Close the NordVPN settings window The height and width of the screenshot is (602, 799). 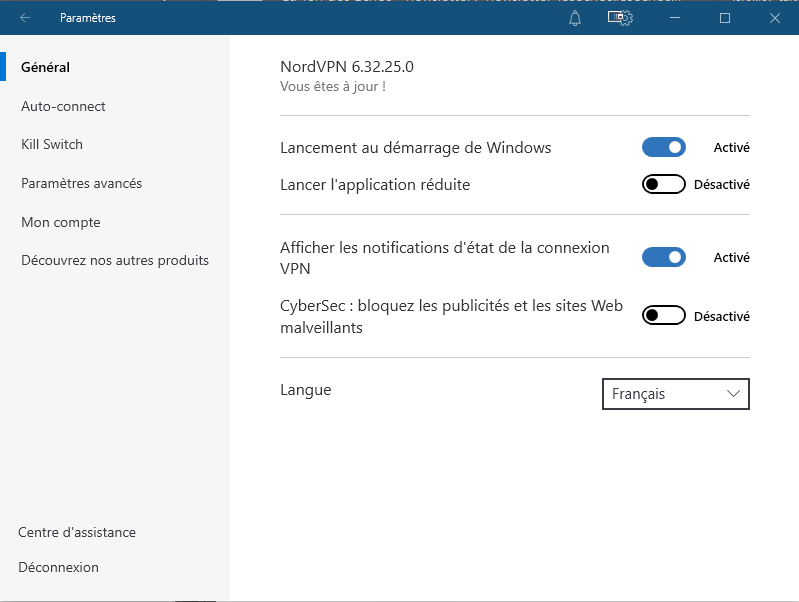[x=775, y=18]
